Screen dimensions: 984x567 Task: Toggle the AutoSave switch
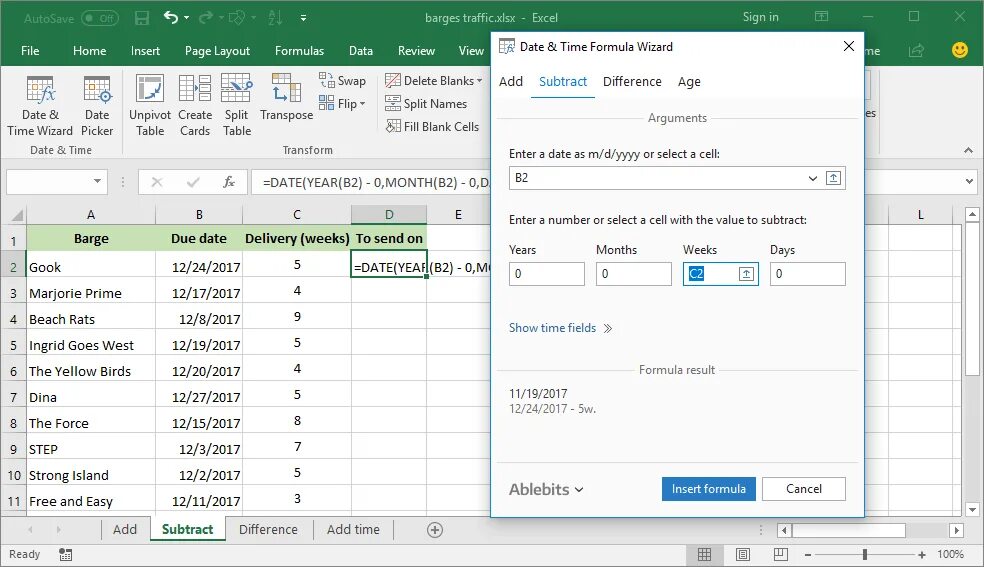[100, 18]
